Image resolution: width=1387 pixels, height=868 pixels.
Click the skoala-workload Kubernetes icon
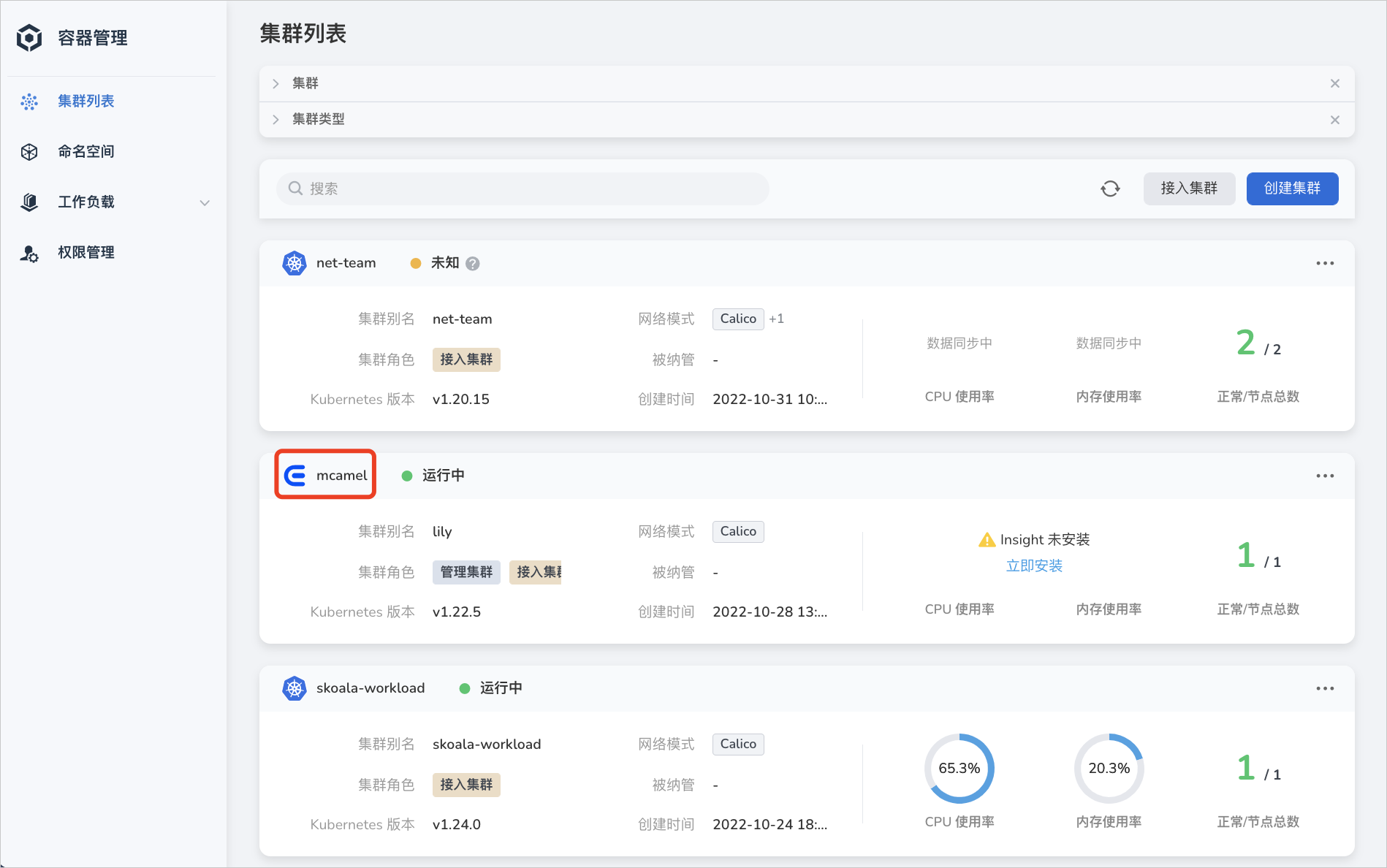294,688
